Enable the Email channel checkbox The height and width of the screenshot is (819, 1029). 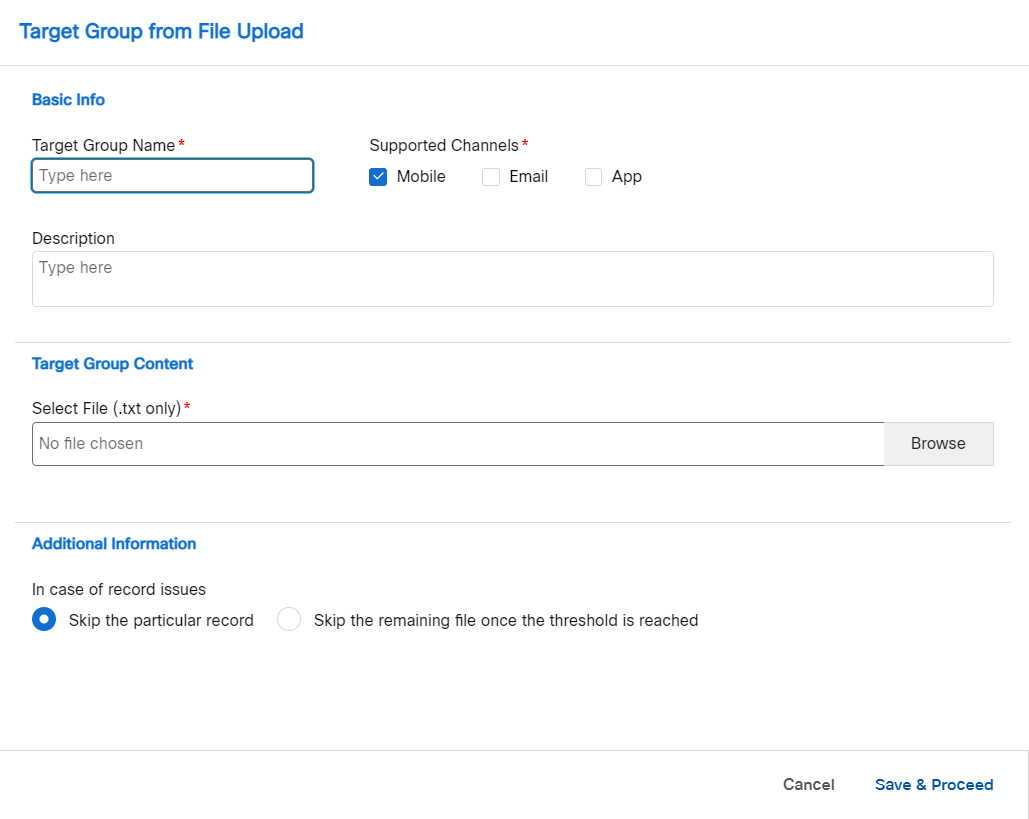click(491, 177)
